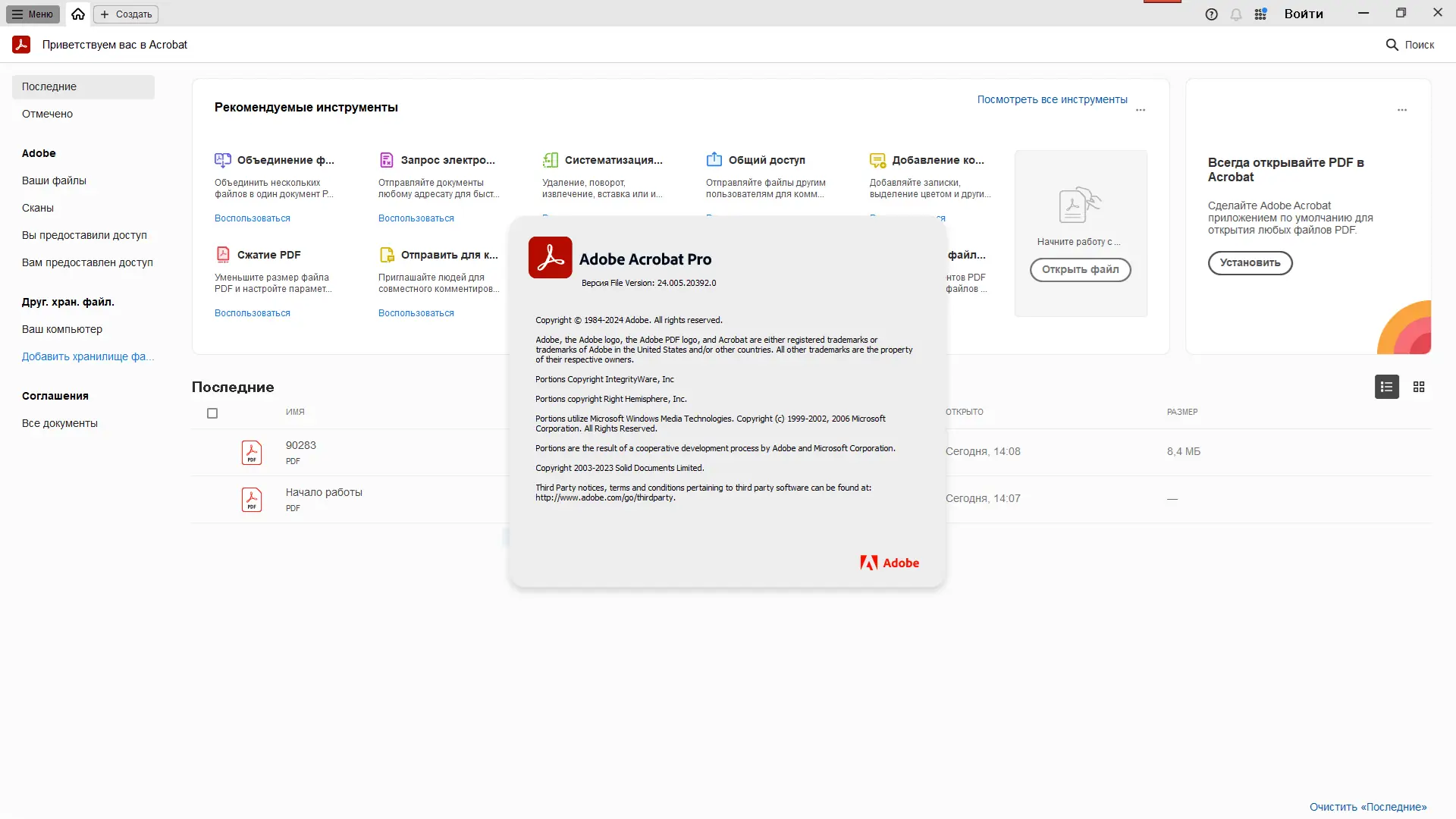Expand options dots in recommended tools panel
The width and height of the screenshot is (1456, 819).
[x=1141, y=110]
